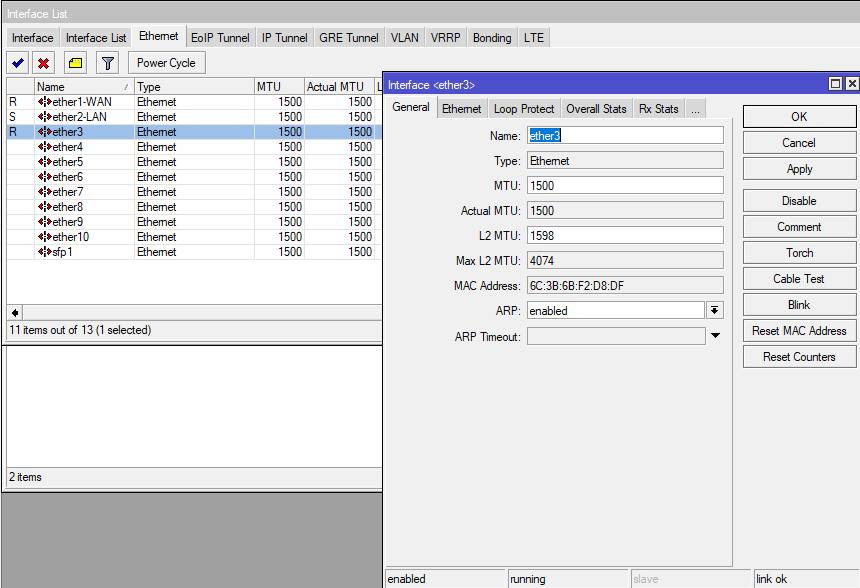Open the Loop Protect tab
Image resolution: width=860 pixels, height=588 pixels.
point(524,109)
